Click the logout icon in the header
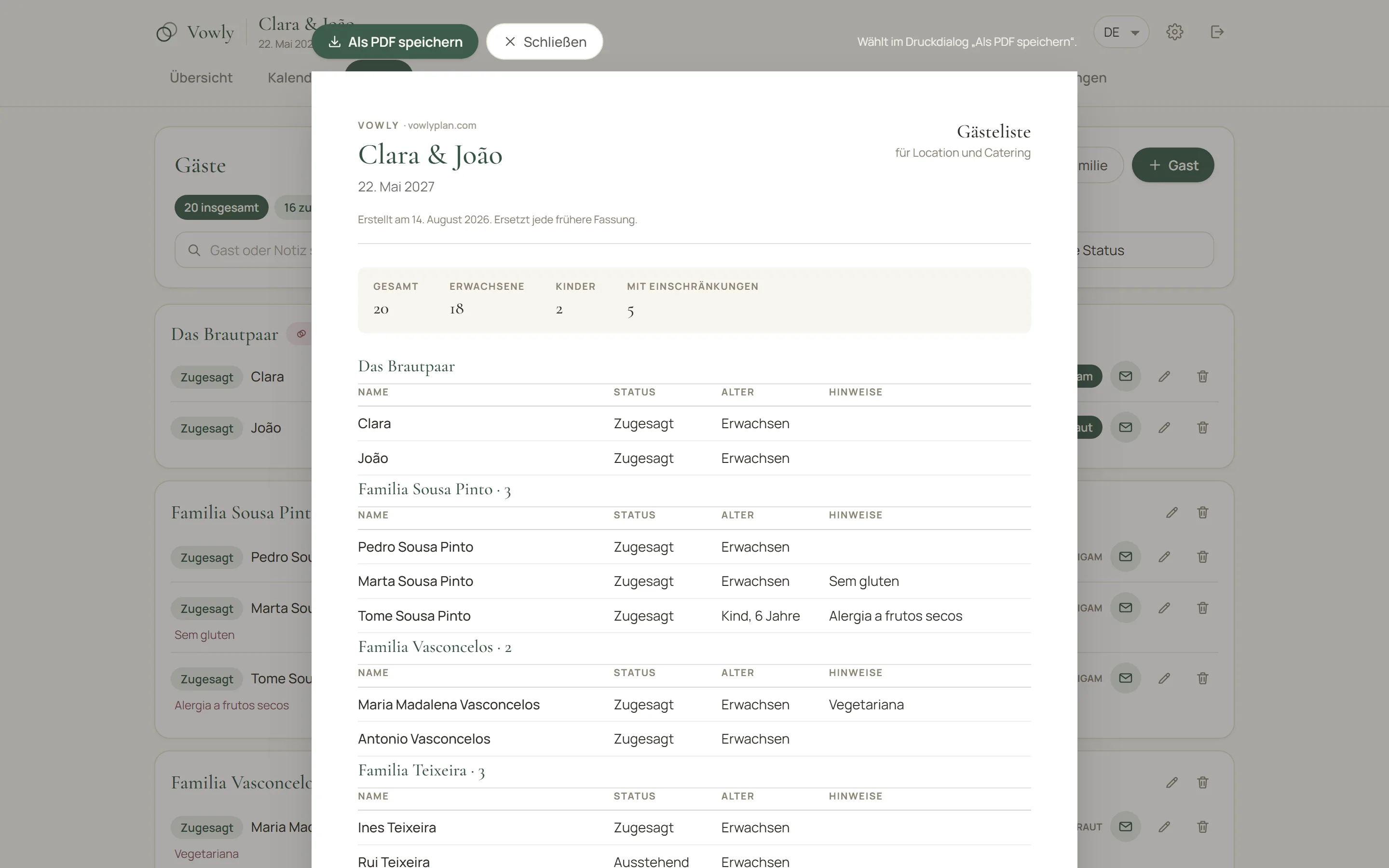The image size is (1389, 868). pyautogui.click(x=1217, y=32)
